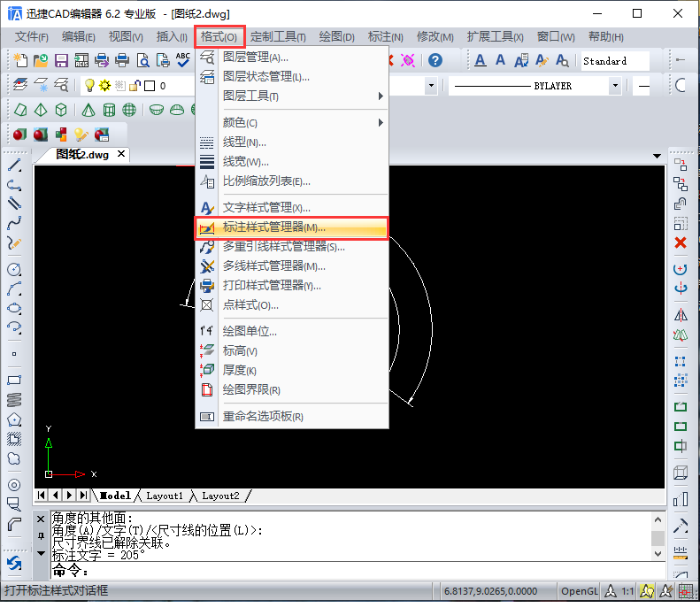Go to last layout tab arrow

tap(83, 495)
